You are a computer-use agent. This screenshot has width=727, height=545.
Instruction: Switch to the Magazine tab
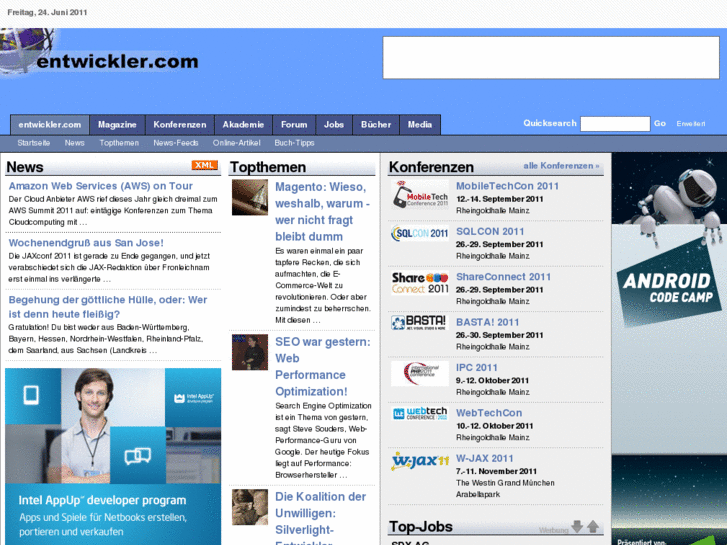pyautogui.click(x=117, y=125)
